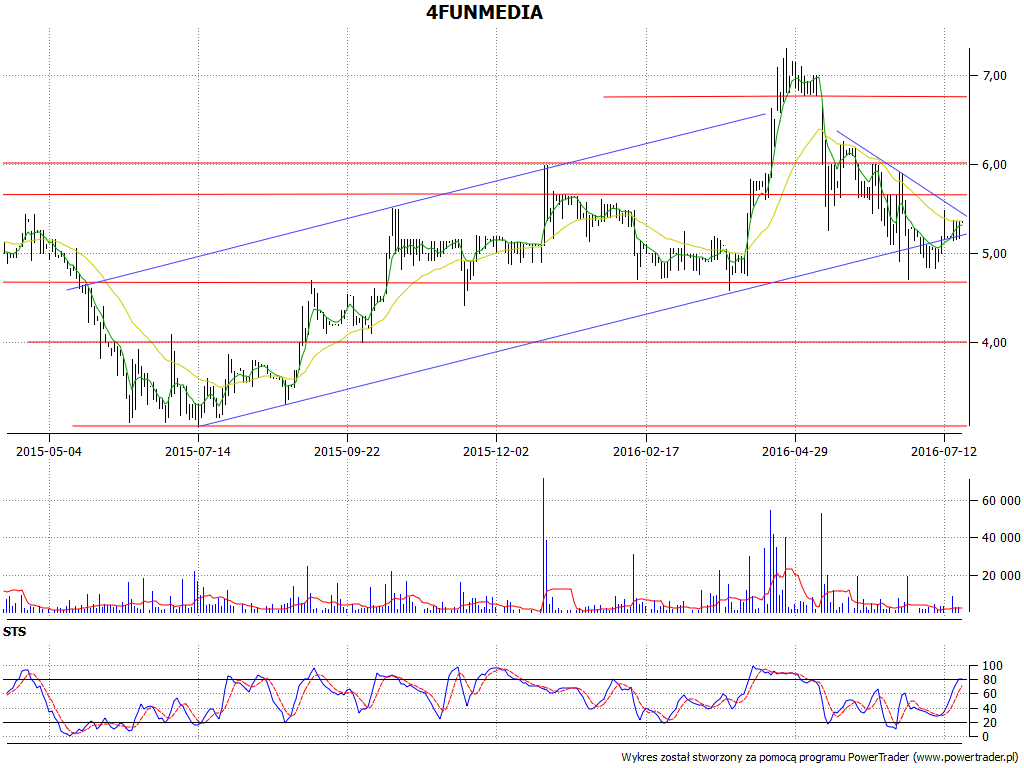Click the 60 level on STS axis
Screen dimensions: 1024x768
(990, 694)
